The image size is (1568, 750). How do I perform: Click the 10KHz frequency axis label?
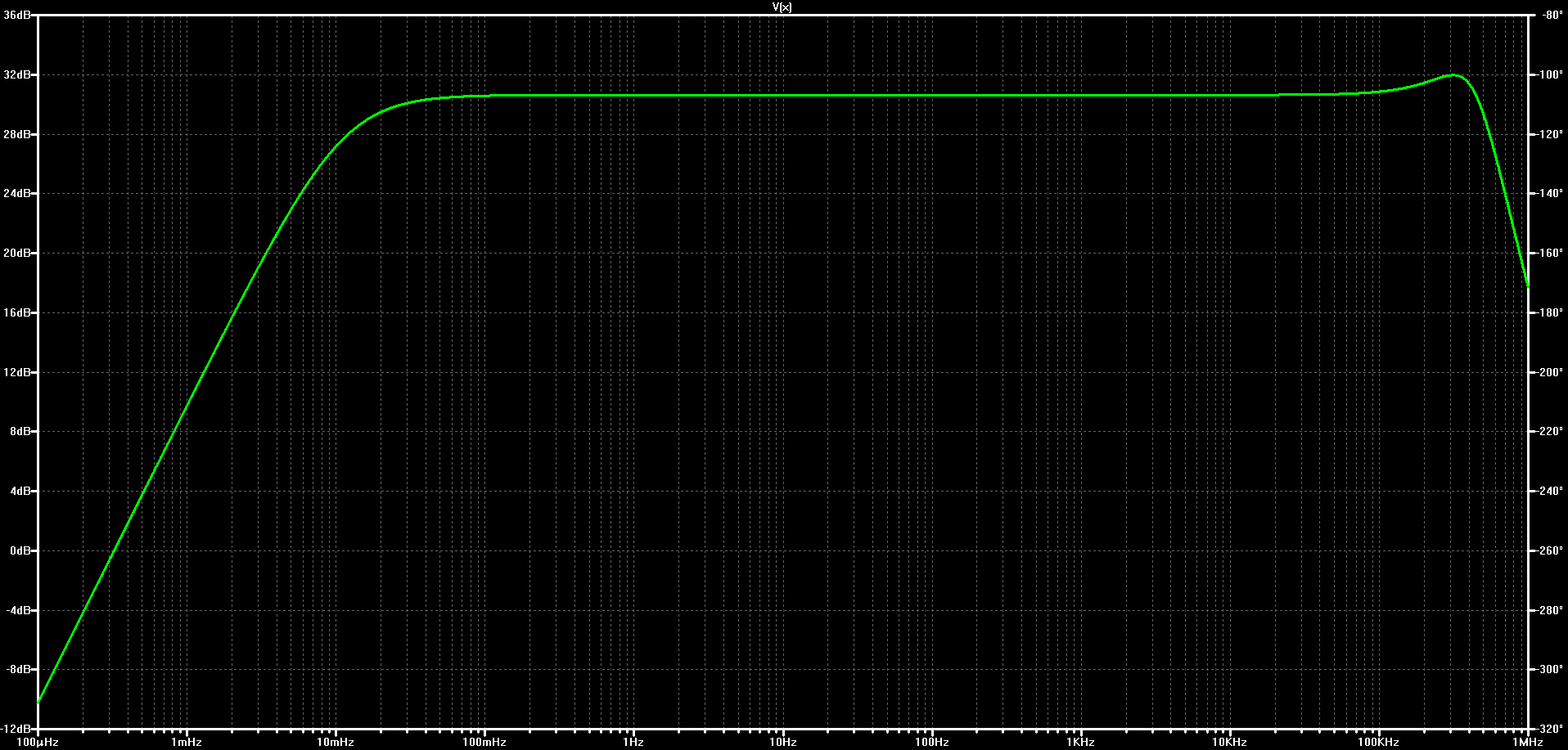click(x=1230, y=742)
